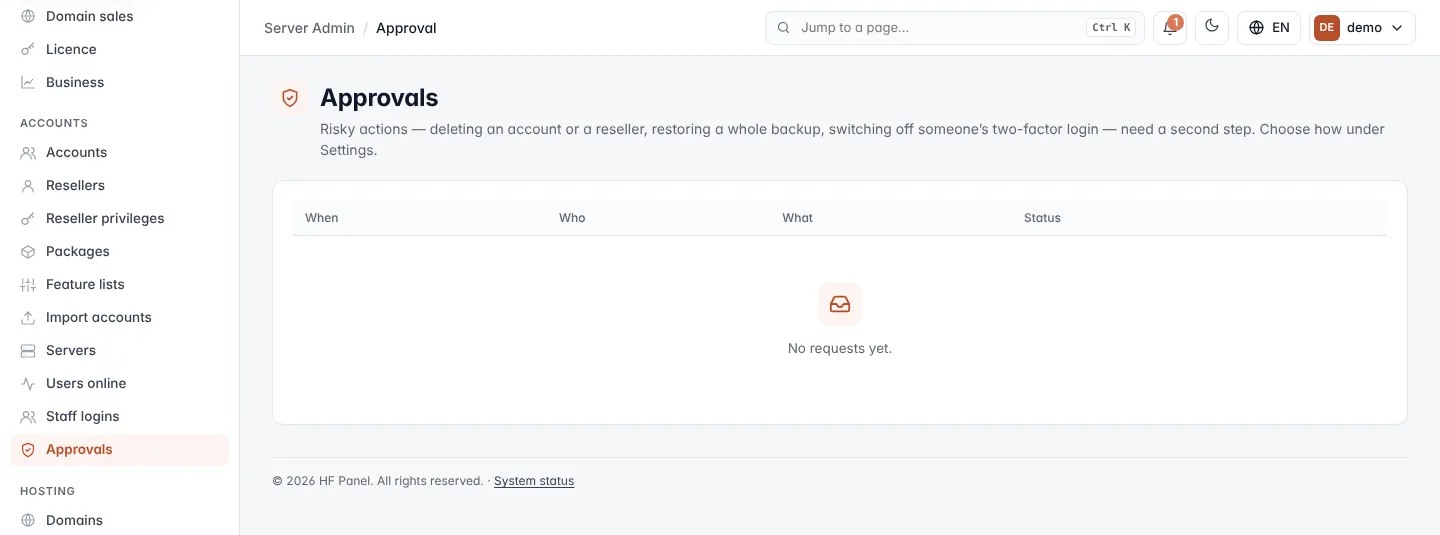1440x535 pixels.
Task: Open Accounts in the sidebar
Action: [120, 152]
